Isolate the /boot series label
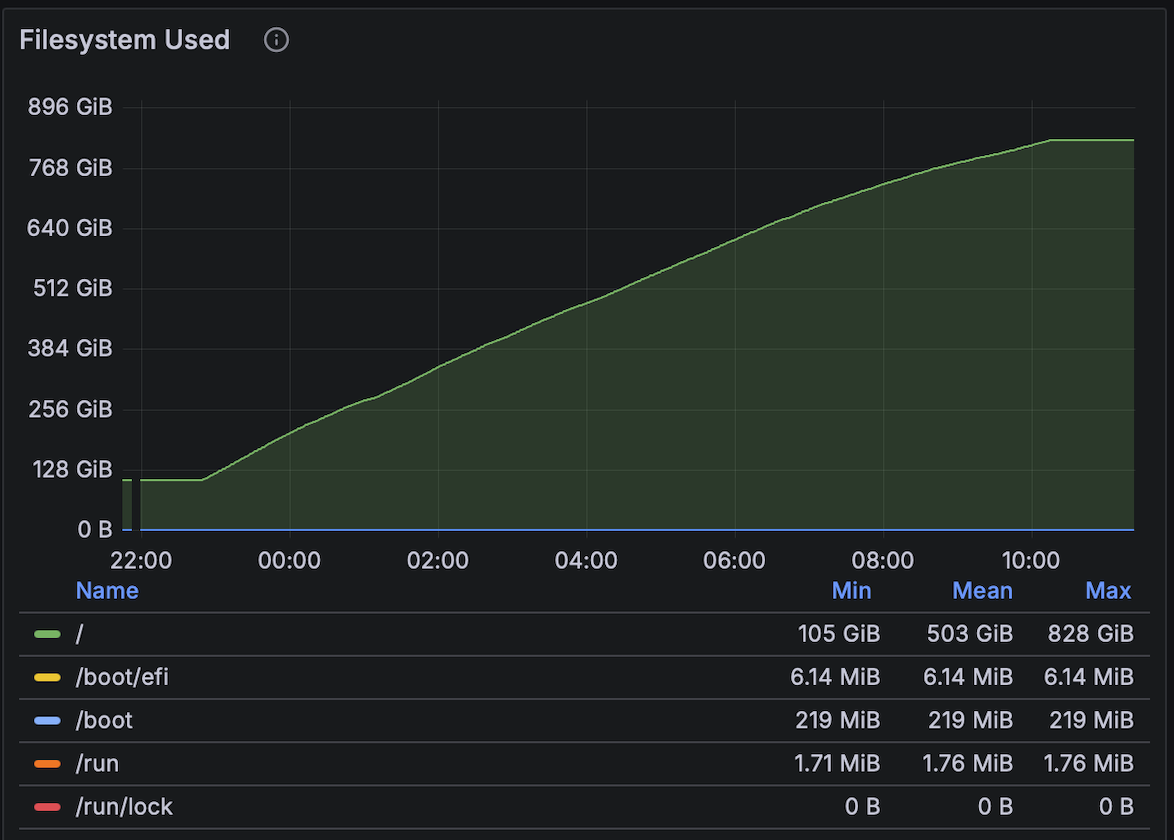Screen dimensions: 1174x840 tap(104, 721)
